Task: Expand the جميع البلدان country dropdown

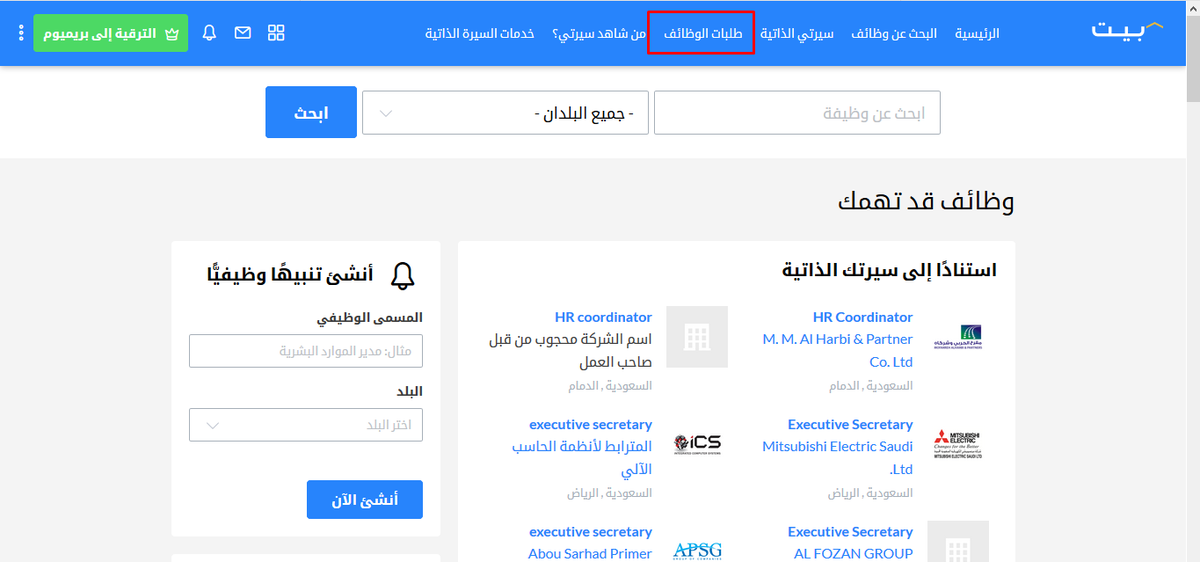Action: 505,113
